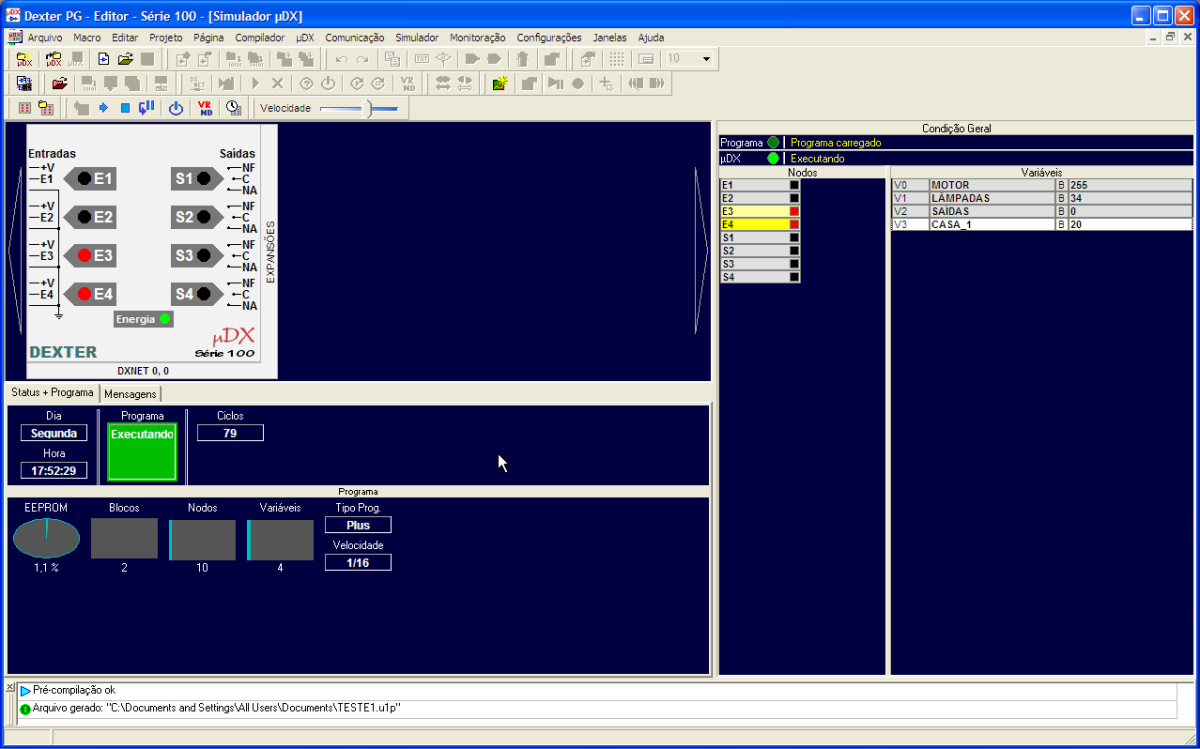This screenshot has height=749, width=1200.
Task: Click the gray X cancel toolbar icon
Action: (277, 83)
